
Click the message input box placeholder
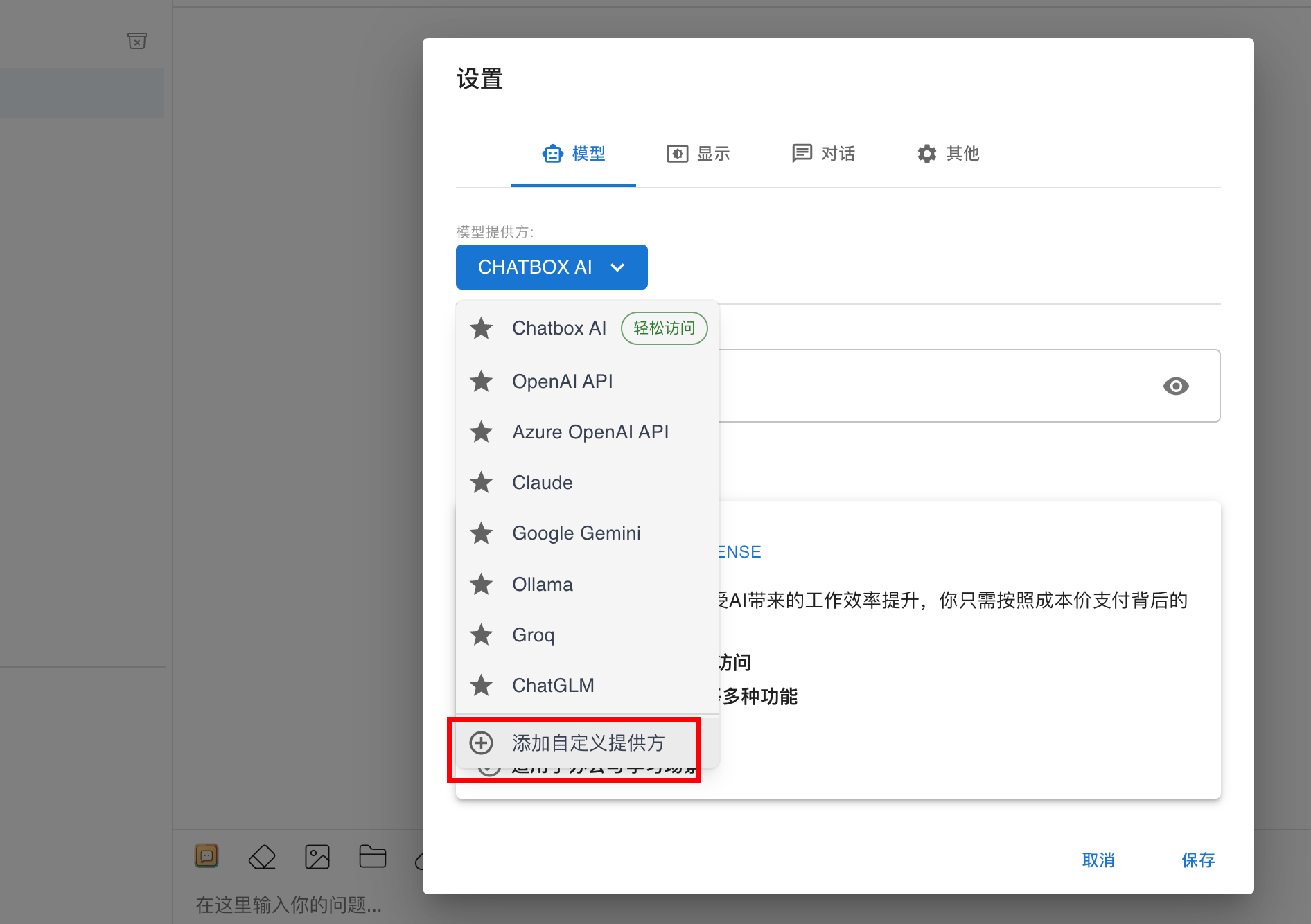[x=288, y=905]
